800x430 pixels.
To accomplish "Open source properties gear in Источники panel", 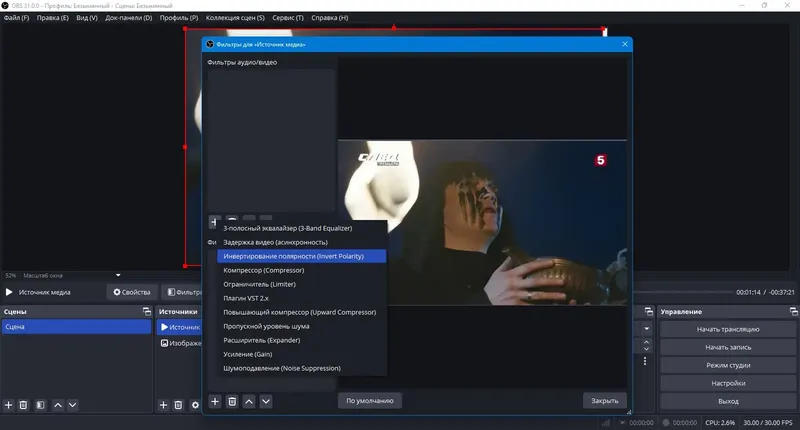I will pos(195,405).
